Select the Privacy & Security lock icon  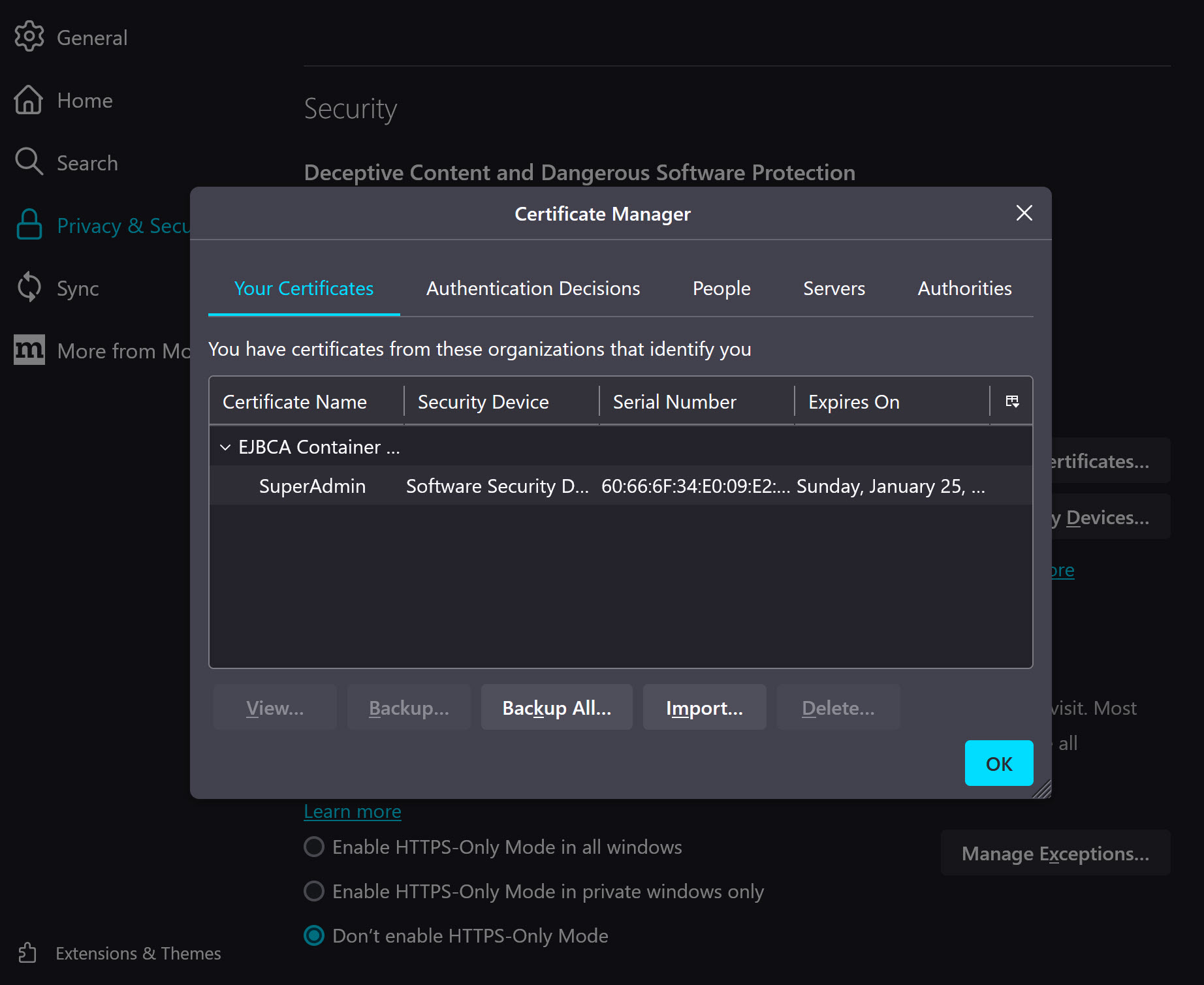(x=29, y=225)
